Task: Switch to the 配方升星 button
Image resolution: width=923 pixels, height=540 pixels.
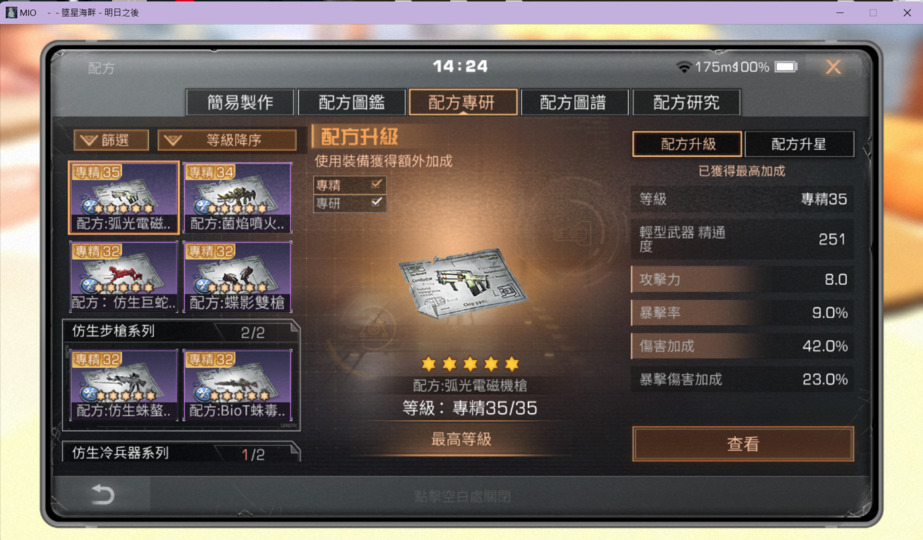Action: point(799,144)
